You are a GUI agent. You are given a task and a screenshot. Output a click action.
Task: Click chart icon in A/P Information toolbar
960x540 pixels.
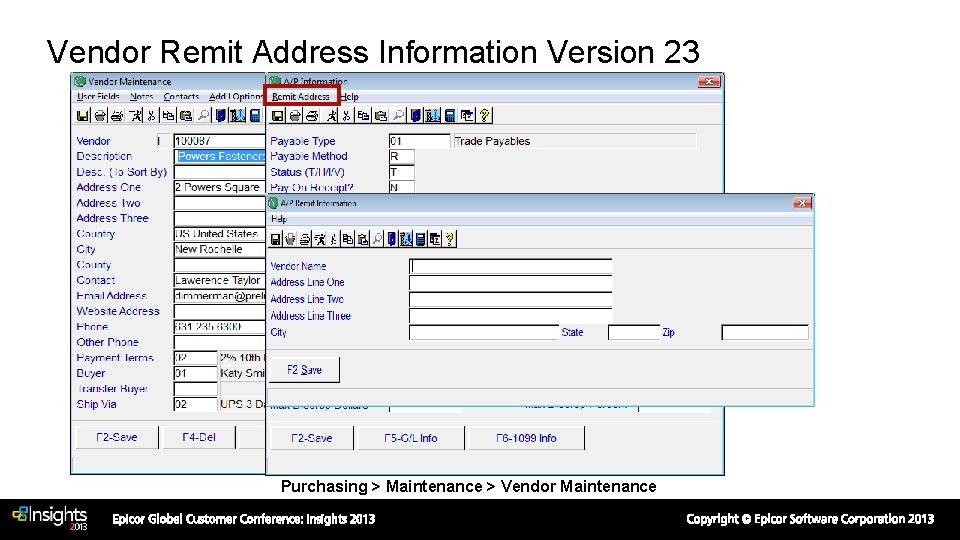coord(433,115)
